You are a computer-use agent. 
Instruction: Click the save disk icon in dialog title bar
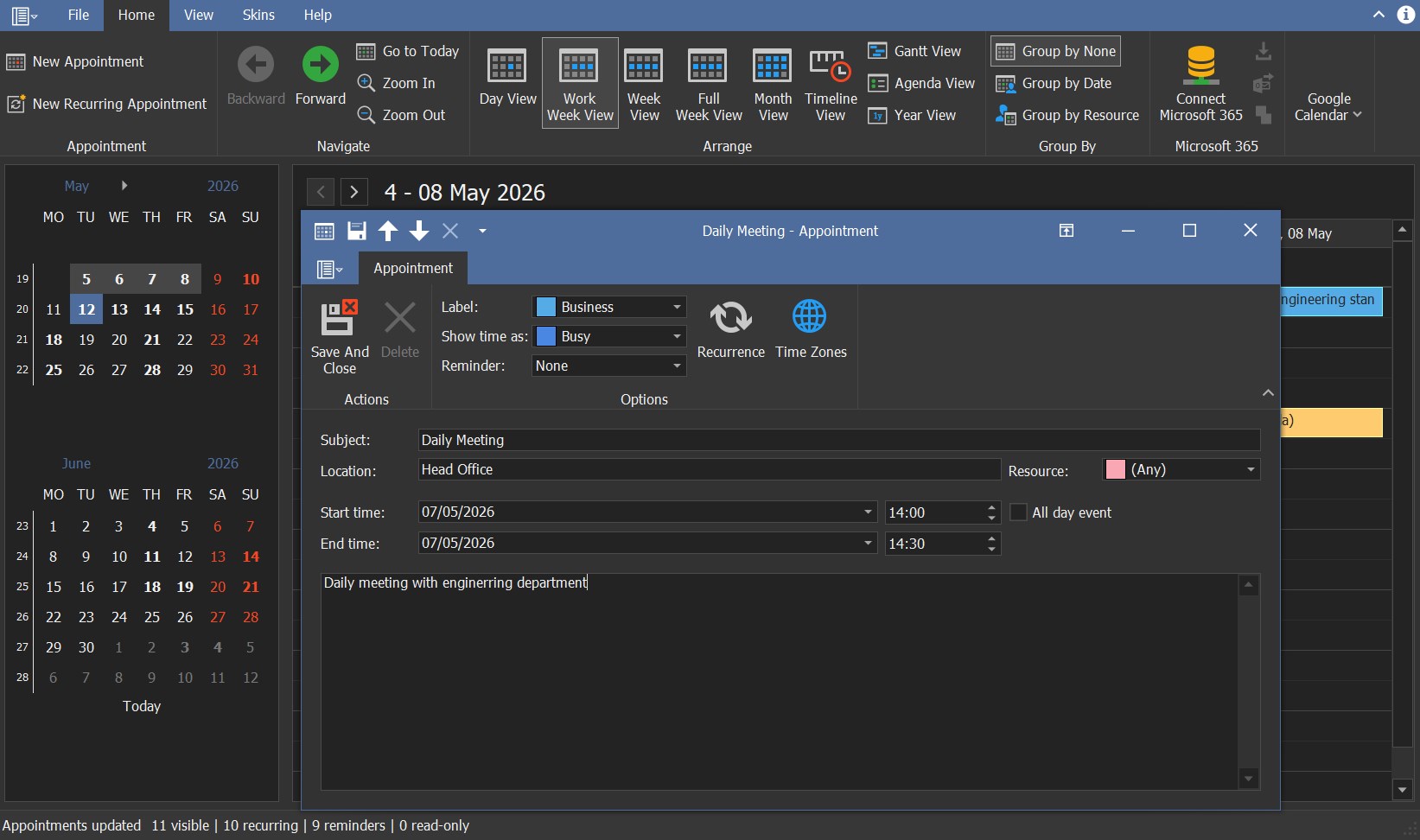click(356, 231)
